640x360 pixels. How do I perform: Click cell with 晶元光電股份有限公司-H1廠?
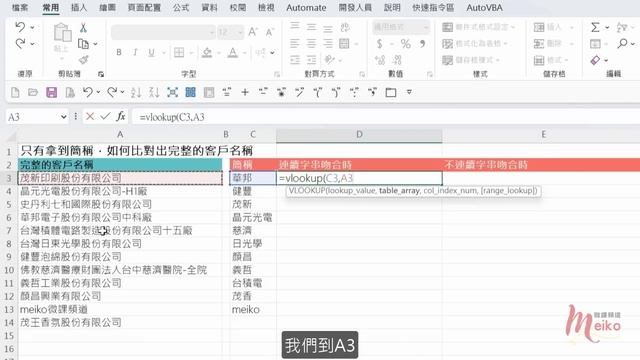pos(120,191)
